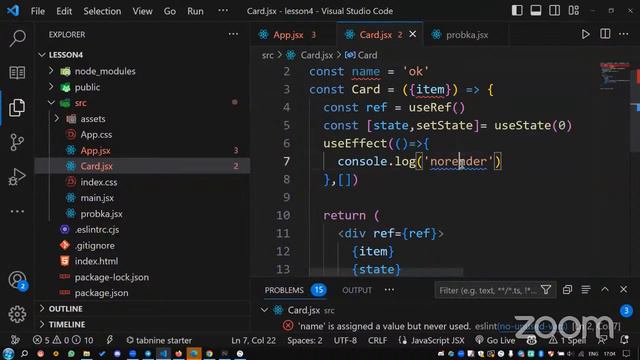Viewport: 640px width, 360px height.
Task: Open editor More Actions ellipsis
Action: pos(624,34)
